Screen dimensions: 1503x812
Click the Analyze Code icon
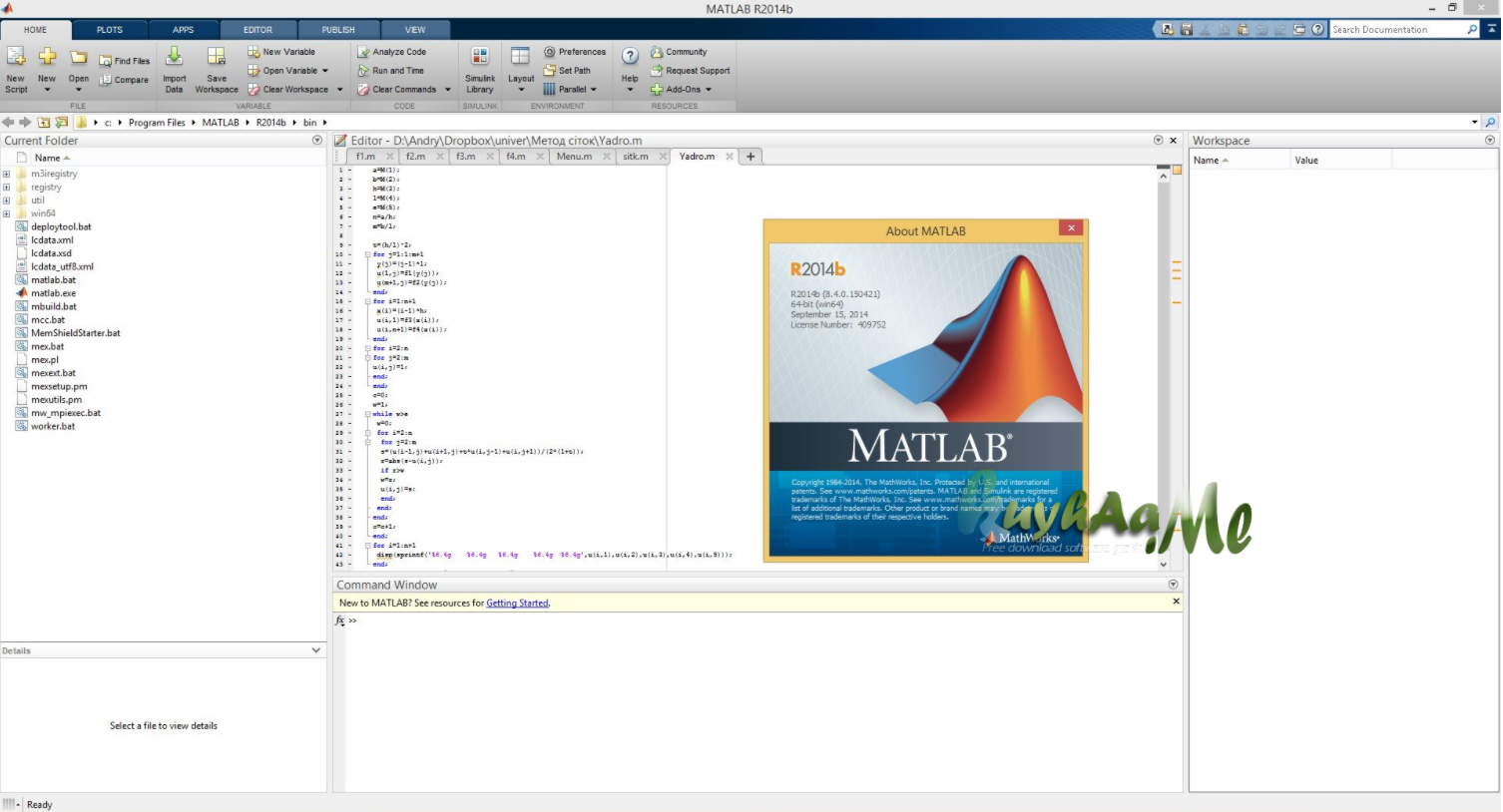[x=364, y=52]
